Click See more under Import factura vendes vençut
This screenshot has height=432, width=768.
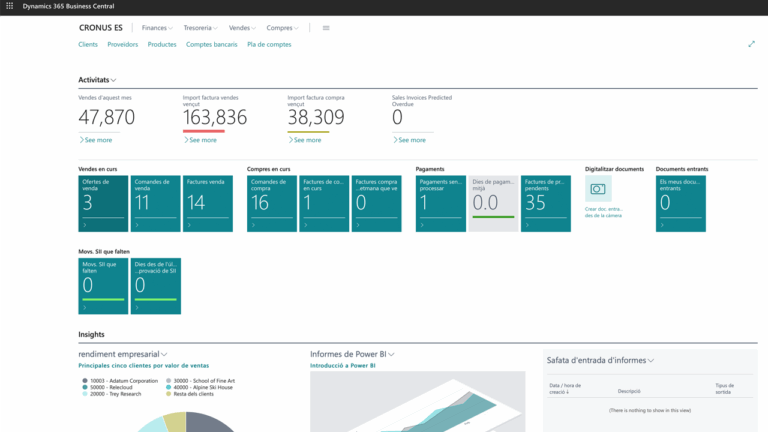click(x=200, y=140)
